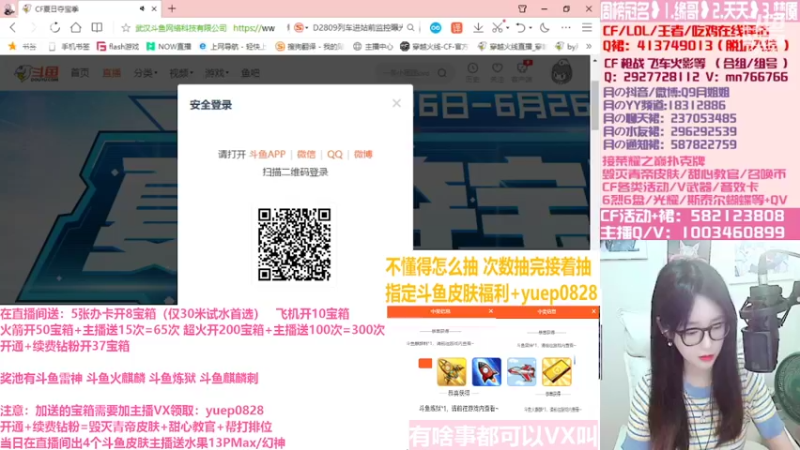
Task: Click the Douyu site search magnifier
Action: pos(442,73)
